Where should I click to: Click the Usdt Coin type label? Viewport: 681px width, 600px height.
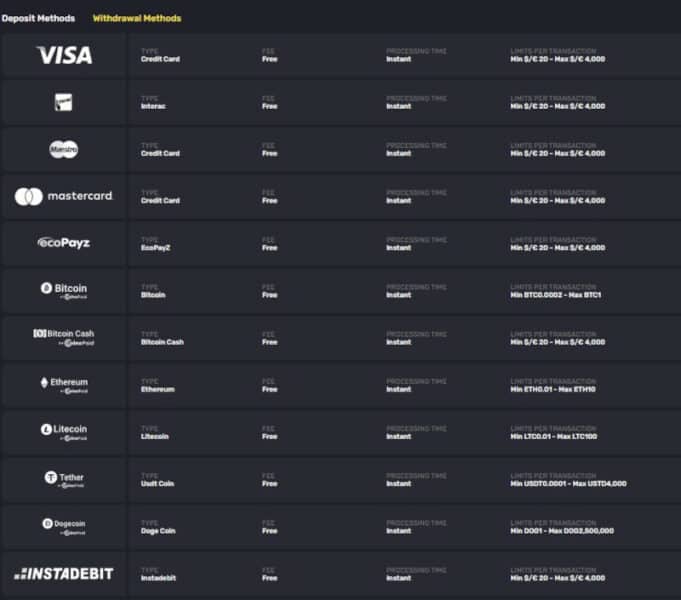(x=157, y=484)
